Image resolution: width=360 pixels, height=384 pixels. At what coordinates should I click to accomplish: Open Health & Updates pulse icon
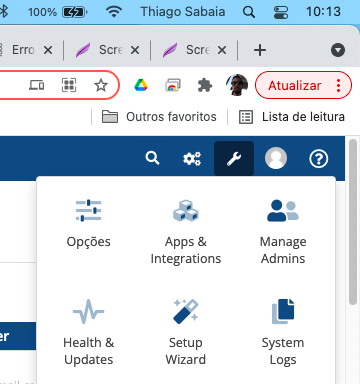pos(88,312)
